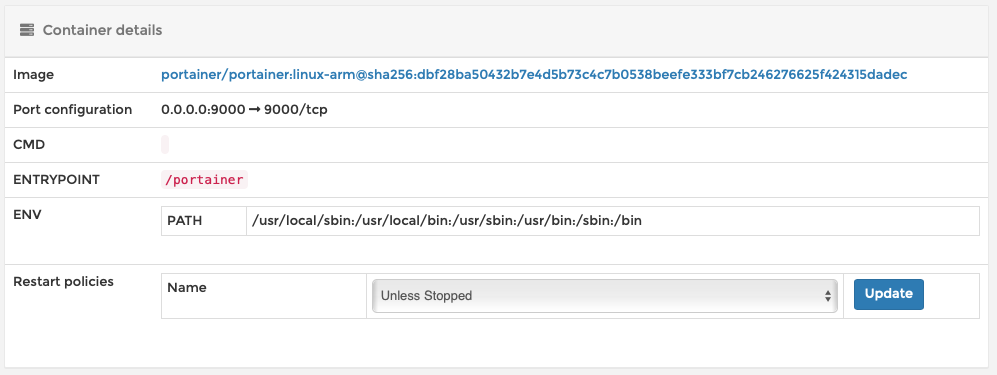The image size is (997, 375).
Task: Click the ENTRYPOINT row label
Action: click(x=57, y=180)
